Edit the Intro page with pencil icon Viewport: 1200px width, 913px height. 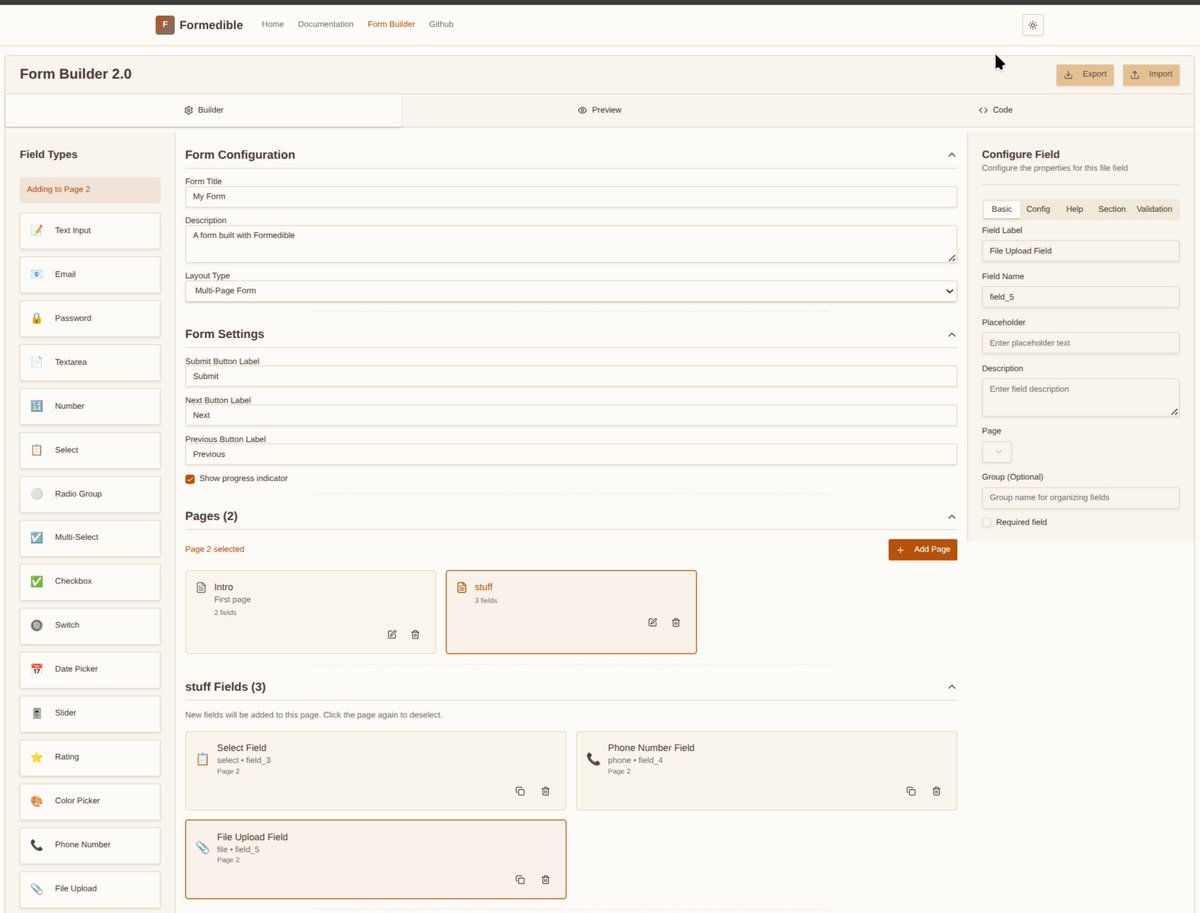(x=392, y=634)
